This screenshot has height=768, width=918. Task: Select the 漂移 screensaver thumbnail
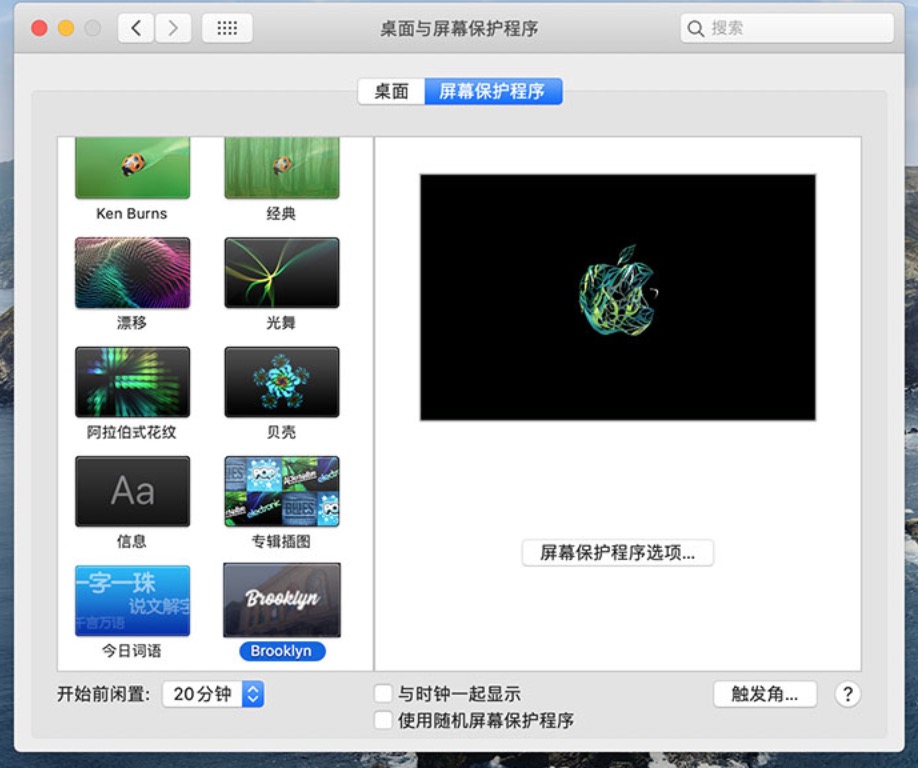[x=132, y=273]
